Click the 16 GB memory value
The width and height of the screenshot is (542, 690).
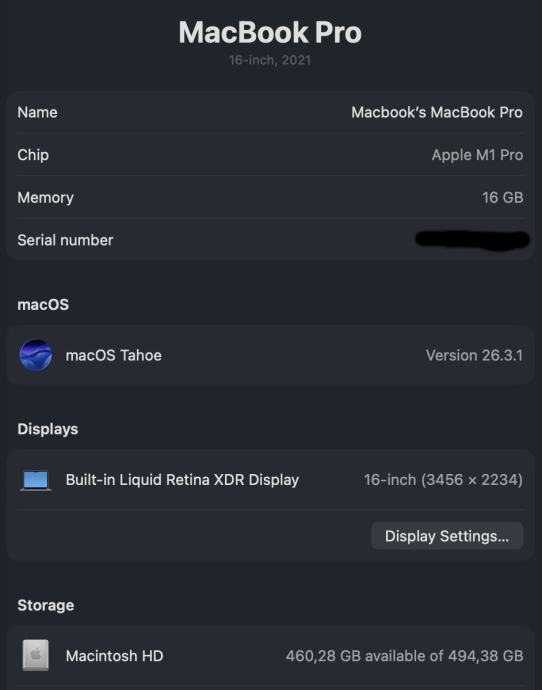click(x=502, y=198)
